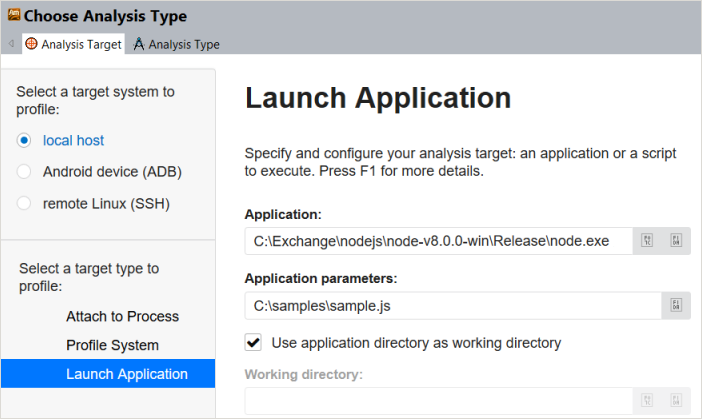702x419 pixels.
Task: Click the crosshair icon on Analysis Target tab
Action: coord(31,44)
